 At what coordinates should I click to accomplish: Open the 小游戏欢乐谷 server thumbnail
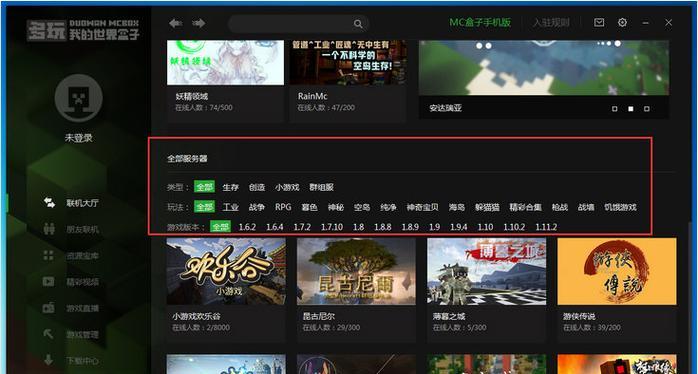[x=226, y=271]
